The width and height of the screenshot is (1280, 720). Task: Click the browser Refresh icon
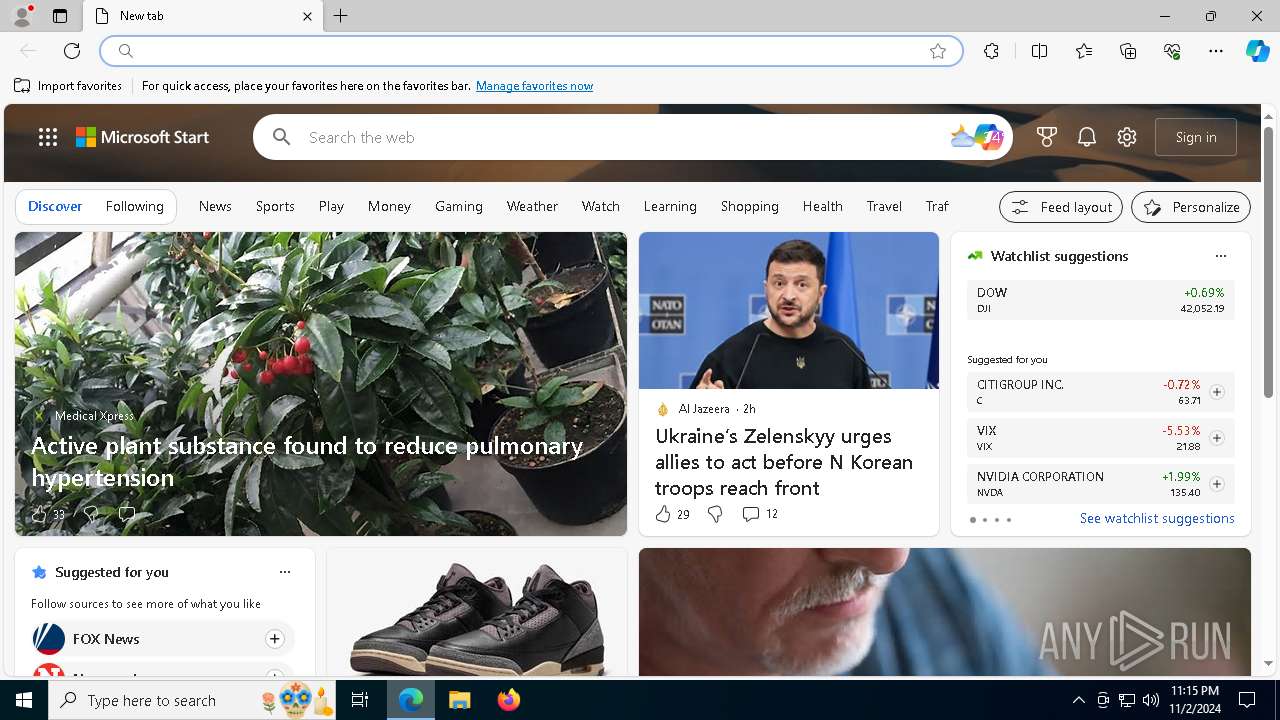coord(72,51)
